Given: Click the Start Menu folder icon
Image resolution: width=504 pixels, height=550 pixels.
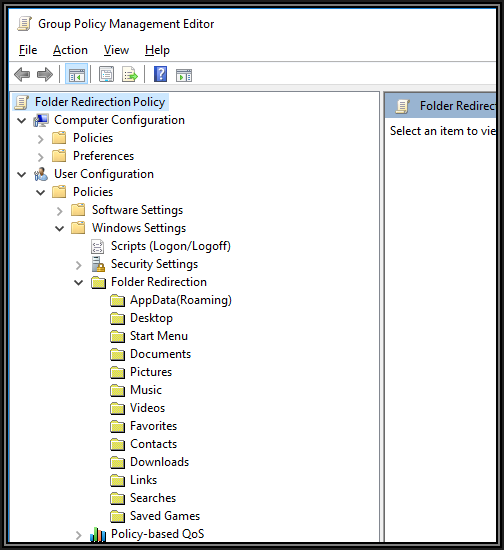Looking at the screenshot, I should point(117,336).
